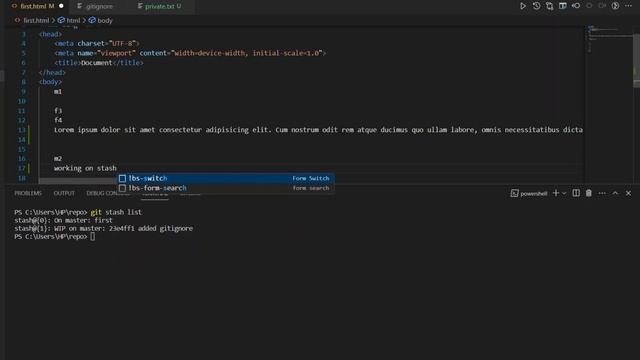Kill the terminal with the trash icon
640x360 pixels.
tap(589, 193)
